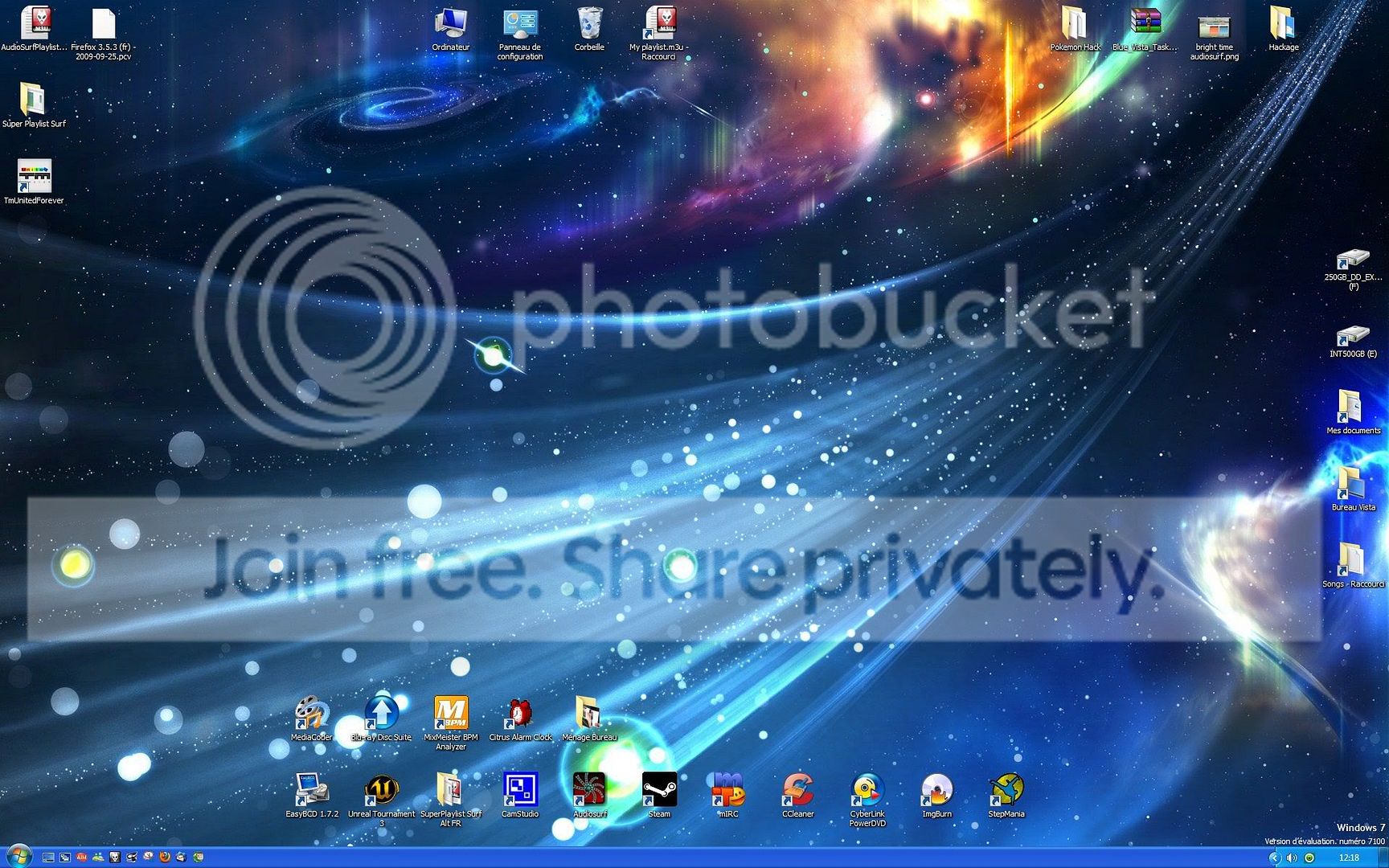Select the MediaCoder shortcut

coord(311,719)
